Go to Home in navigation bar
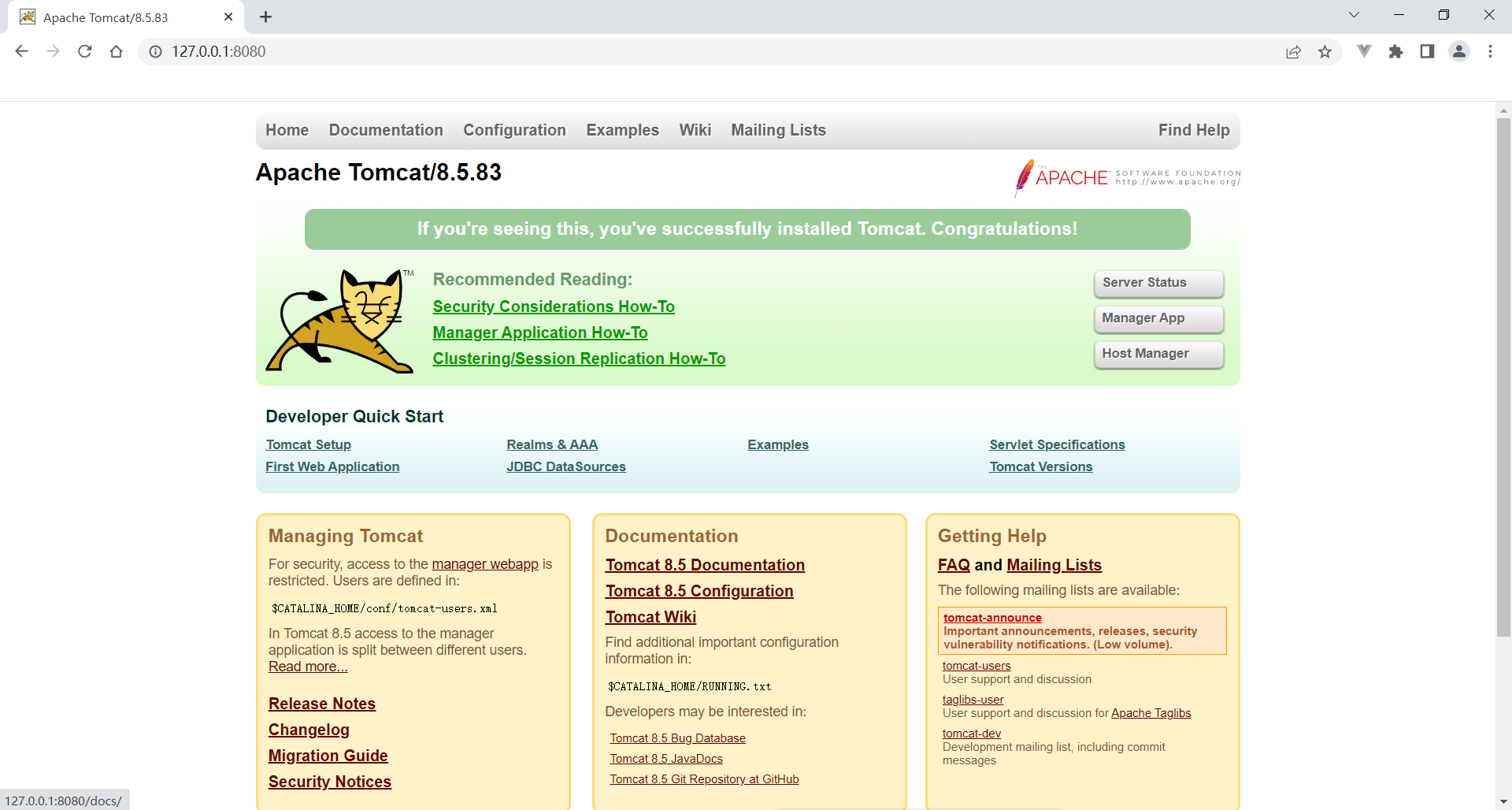Screen dimensions: 1512x810 (x=287, y=130)
